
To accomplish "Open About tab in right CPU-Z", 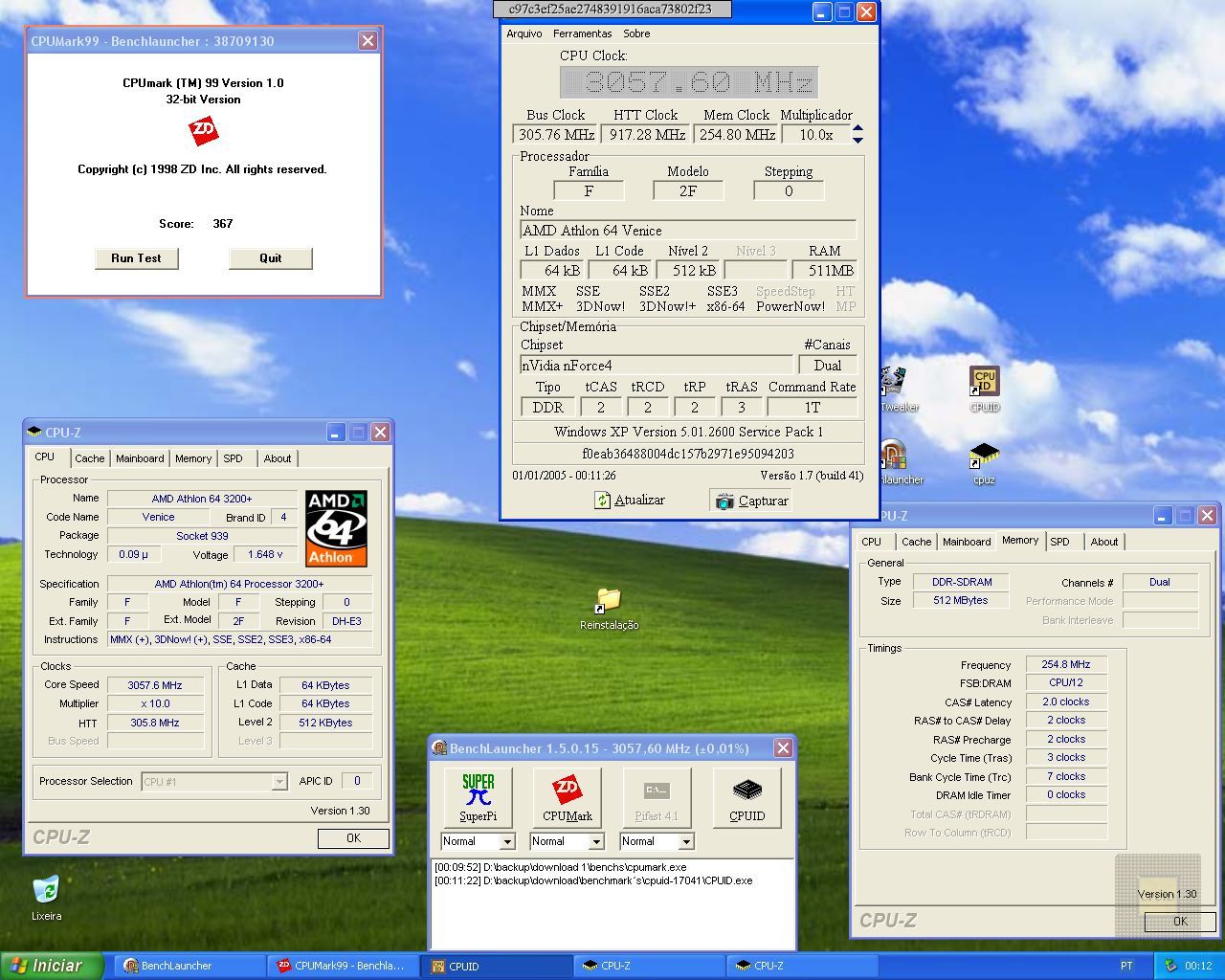I will [1104, 542].
